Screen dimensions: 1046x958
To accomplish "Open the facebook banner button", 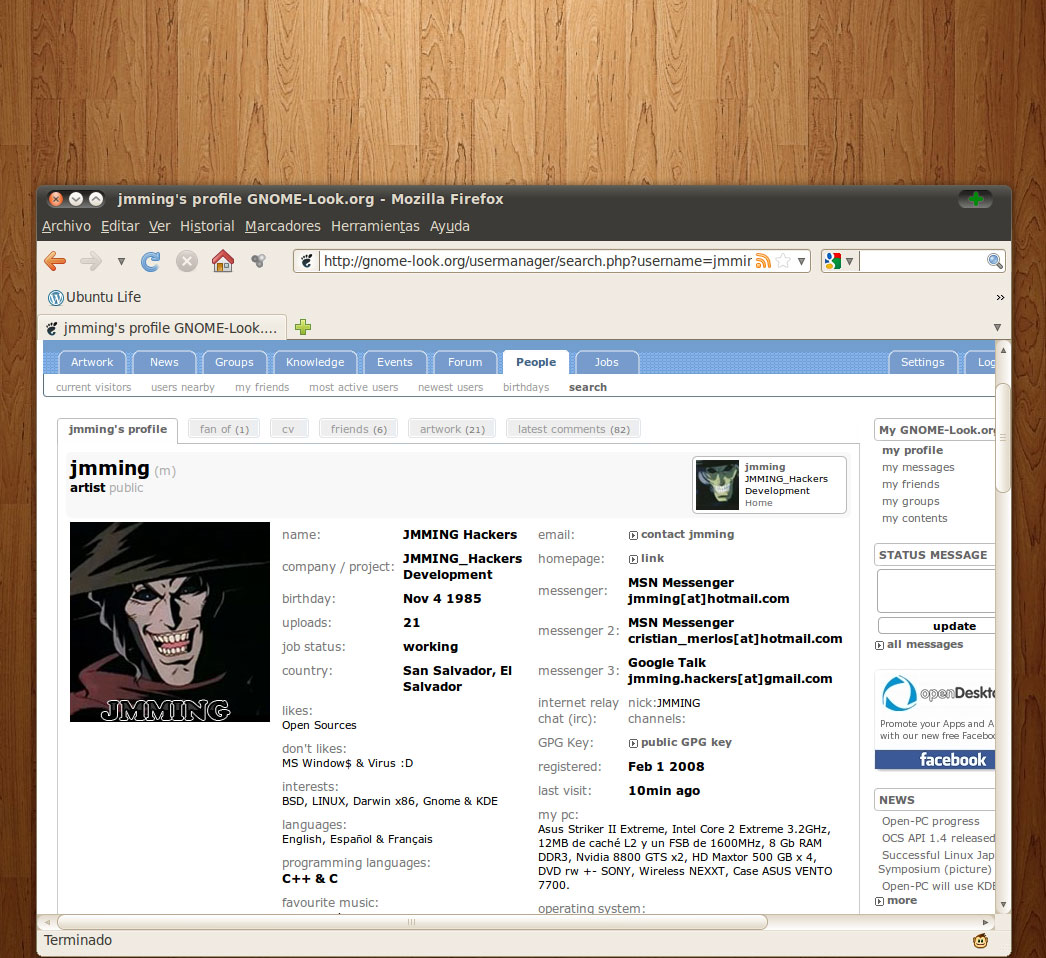I will pyautogui.click(x=935, y=759).
